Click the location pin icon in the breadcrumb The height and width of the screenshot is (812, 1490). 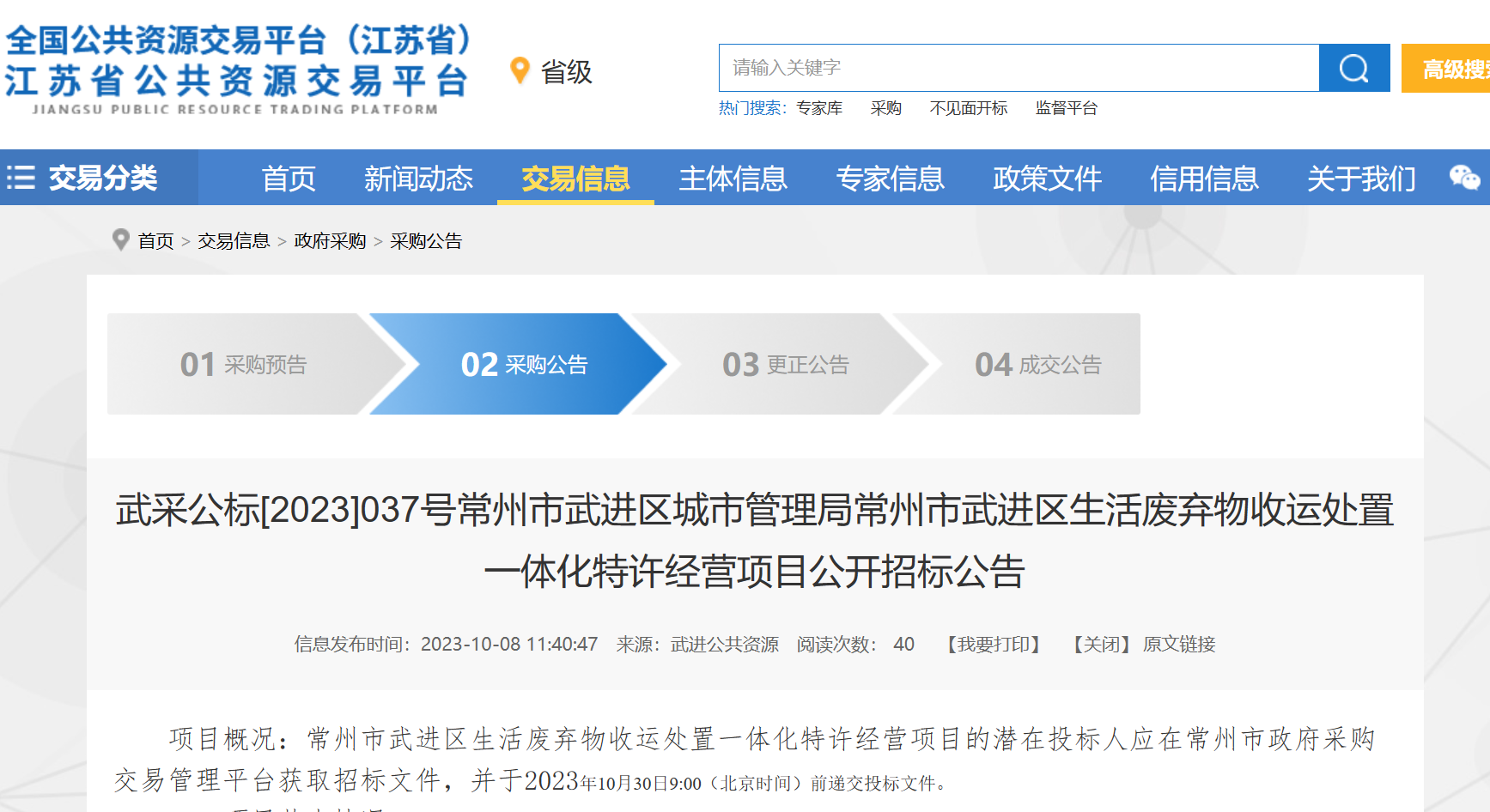pyautogui.click(x=120, y=239)
